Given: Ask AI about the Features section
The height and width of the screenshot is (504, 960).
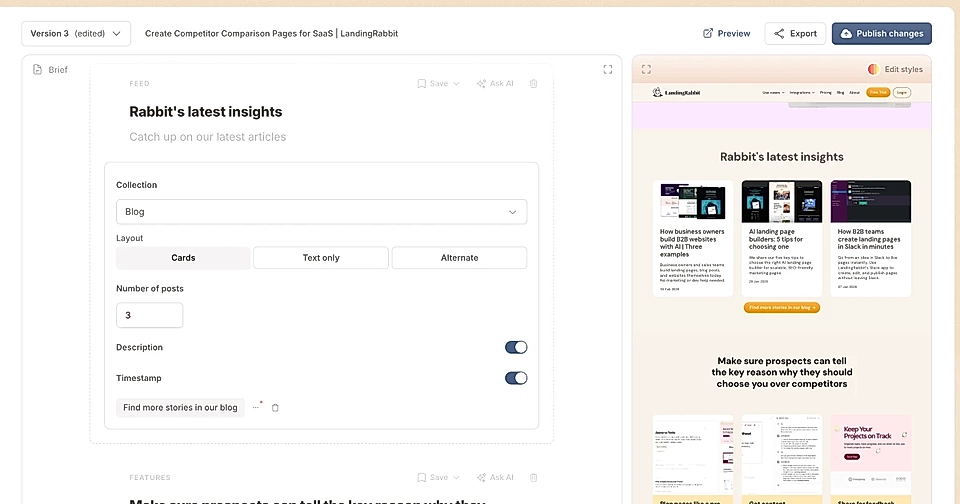Looking at the screenshot, I should click(495, 478).
